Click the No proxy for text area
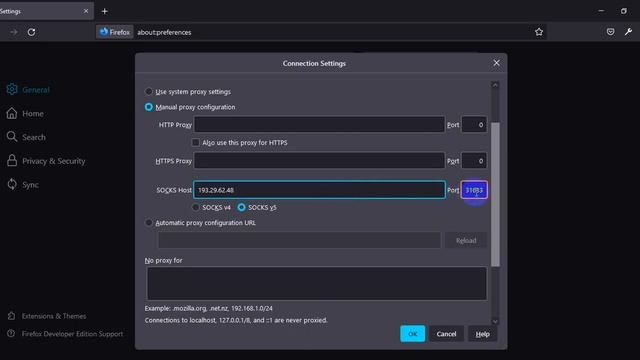640x360 pixels. click(317, 284)
